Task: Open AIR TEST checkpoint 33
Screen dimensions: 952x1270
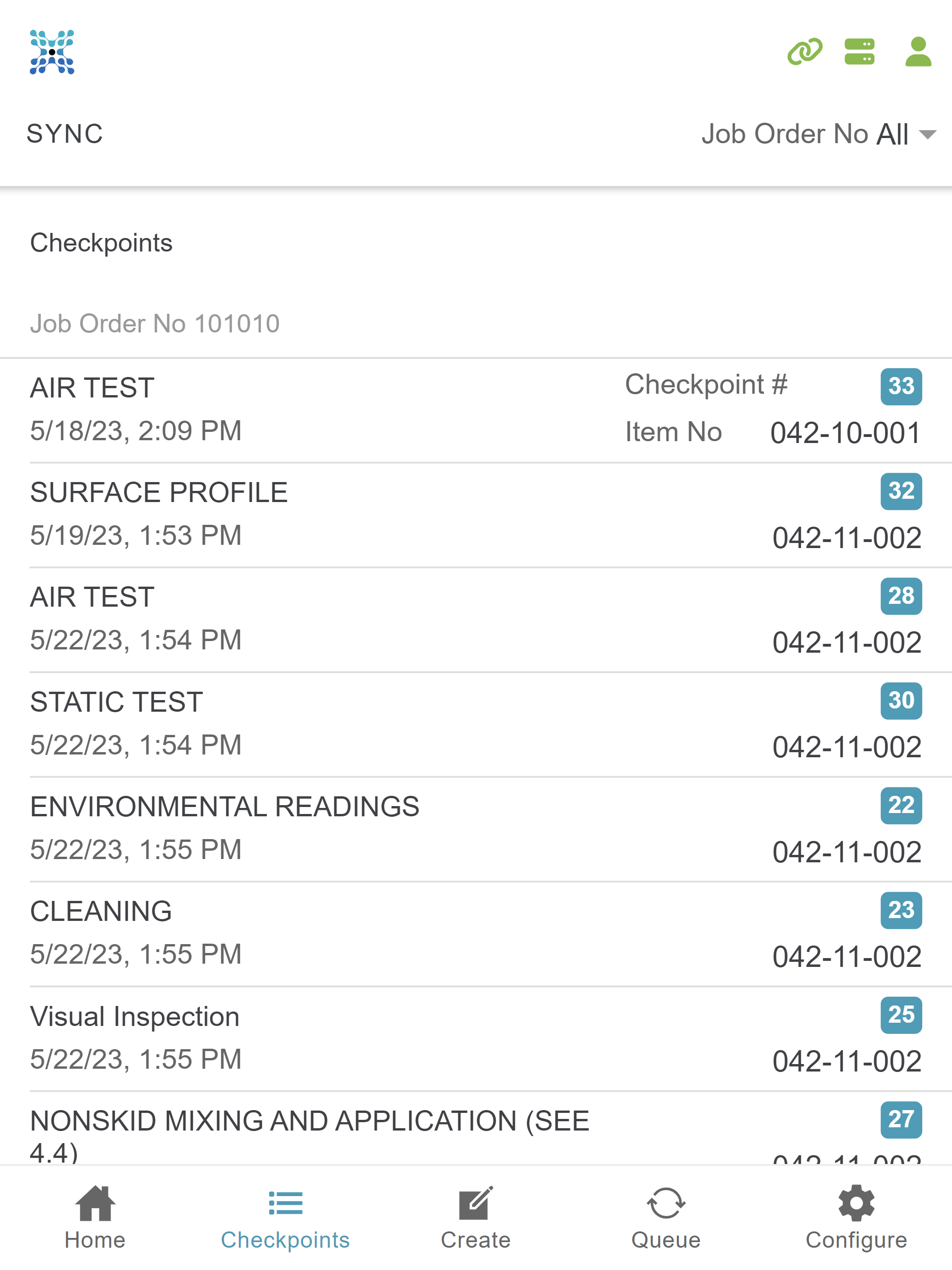Action: coord(476,410)
